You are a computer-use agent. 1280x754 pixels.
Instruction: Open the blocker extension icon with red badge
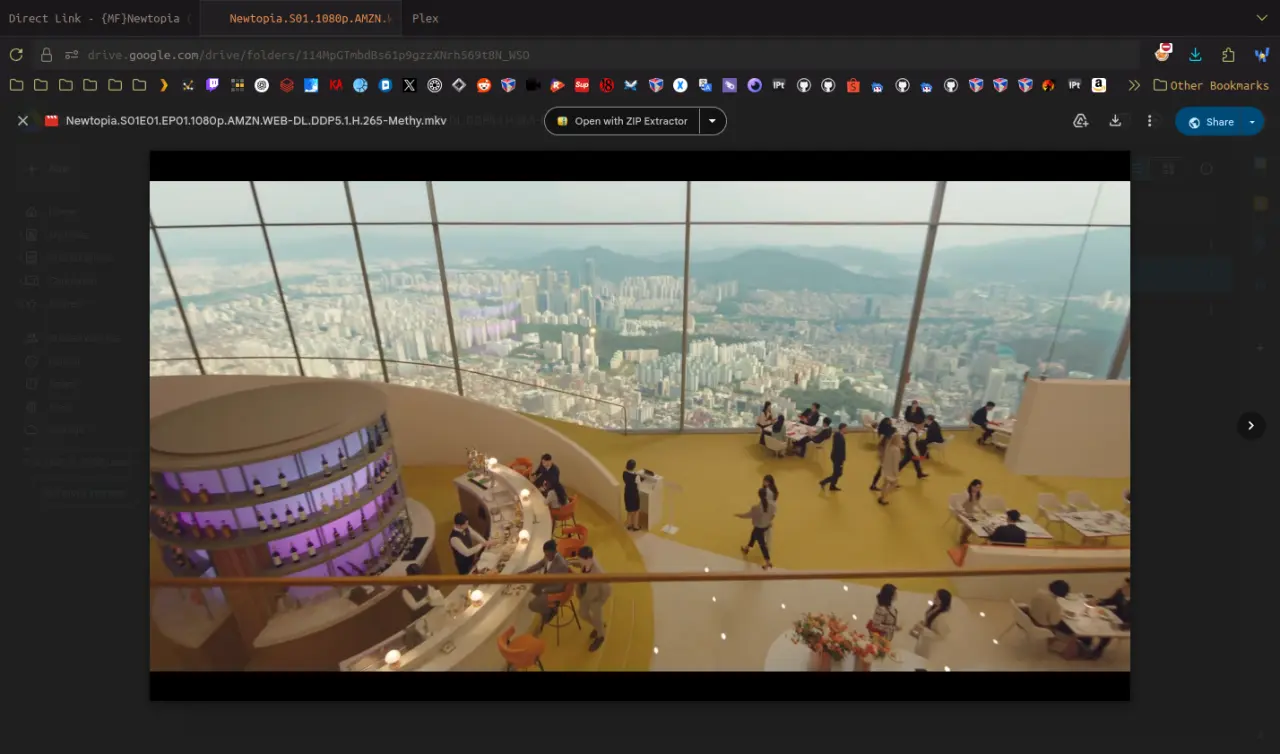tap(1163, 53)
